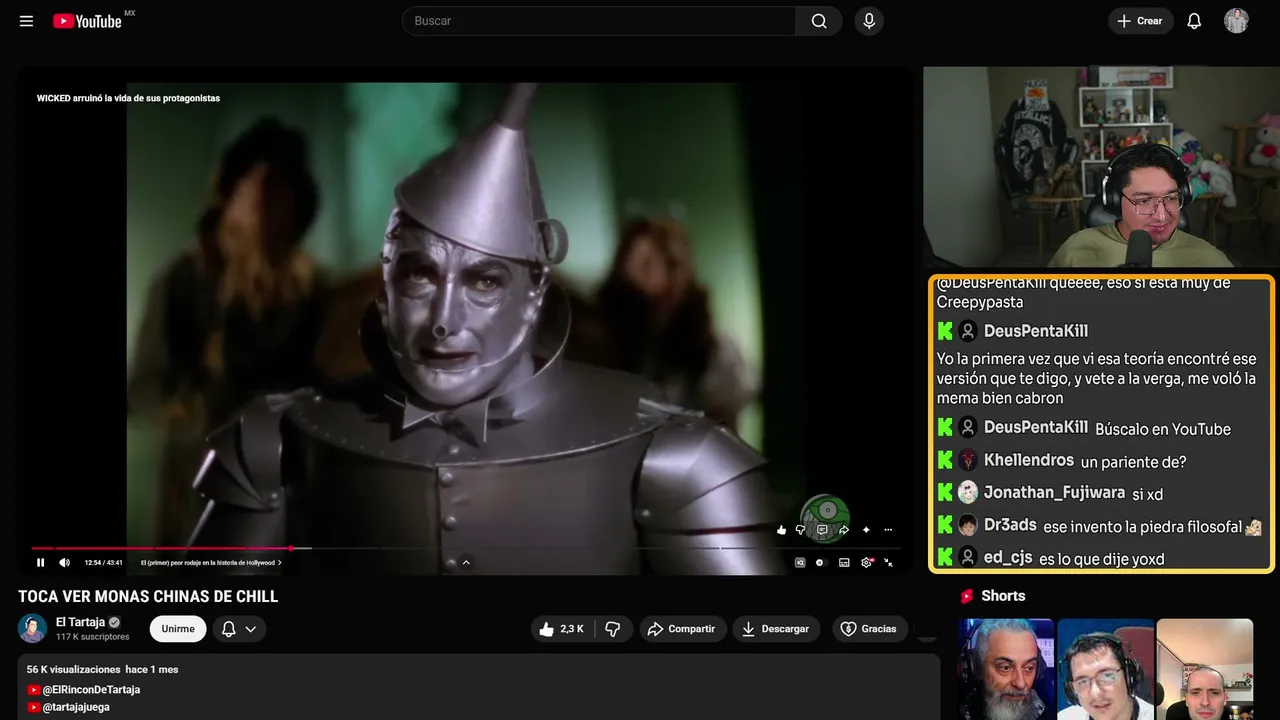Click the magnifier search button
This screenshot has height=720, width=1280.
coord(819,21)
